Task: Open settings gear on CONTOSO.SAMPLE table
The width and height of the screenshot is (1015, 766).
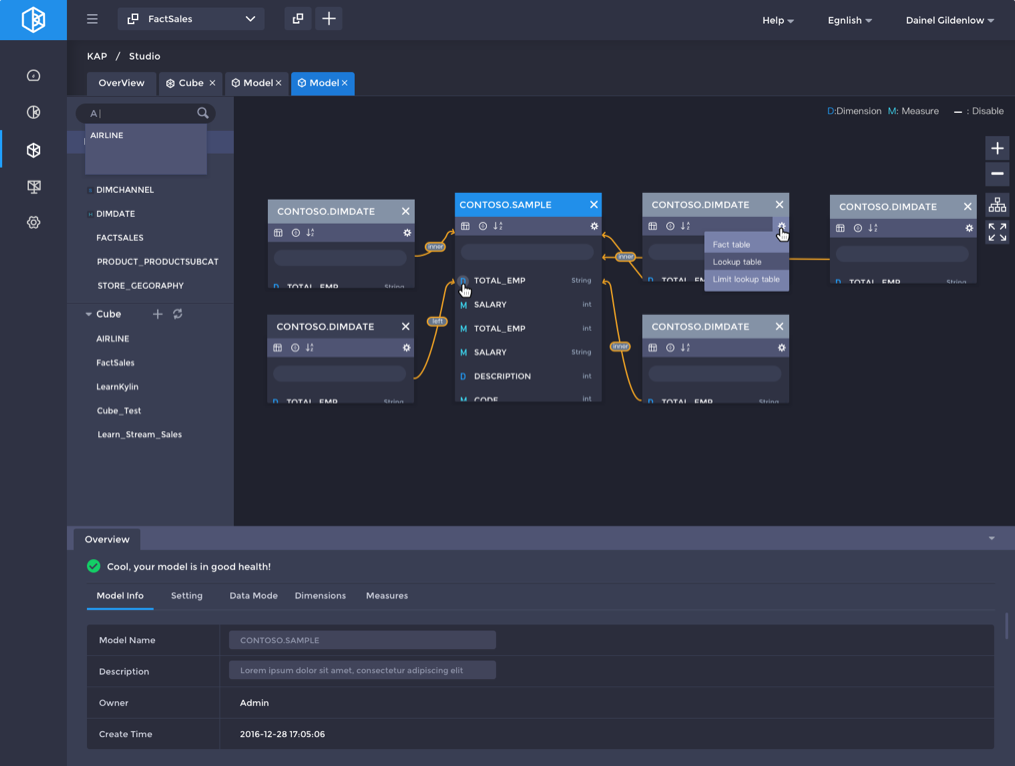Action: click(x=594, y=226)
